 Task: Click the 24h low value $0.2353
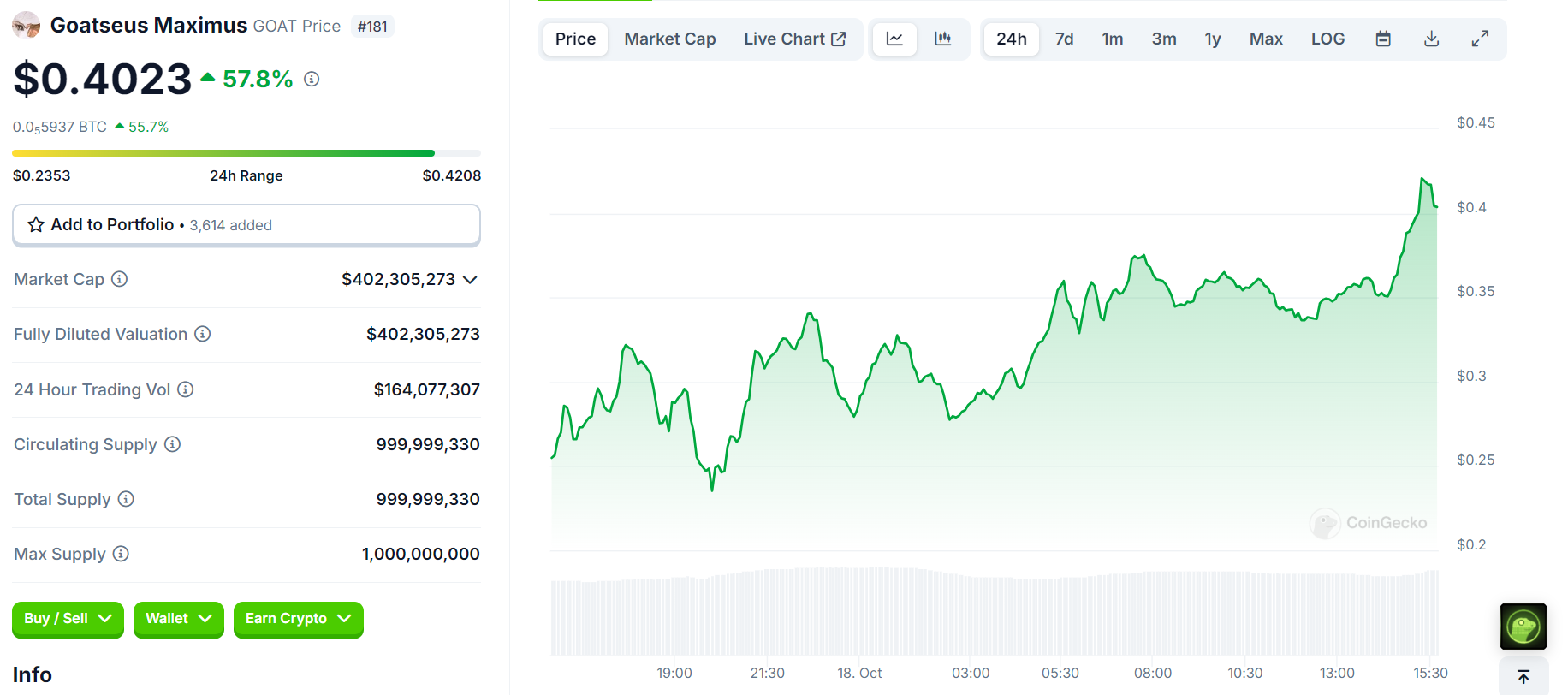coord(42,175)
